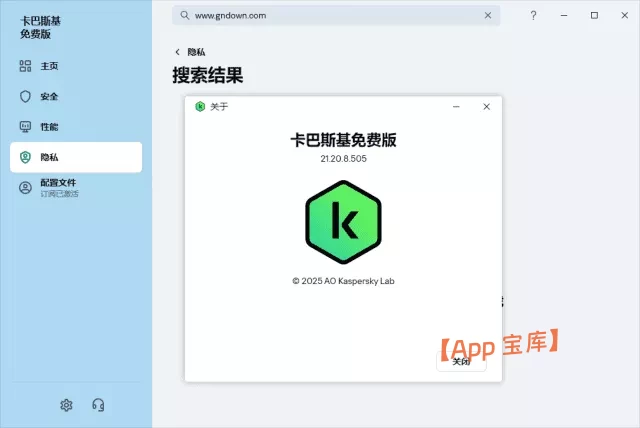
Task: Close the 关于 dialog with X
Action: point(487,106)
